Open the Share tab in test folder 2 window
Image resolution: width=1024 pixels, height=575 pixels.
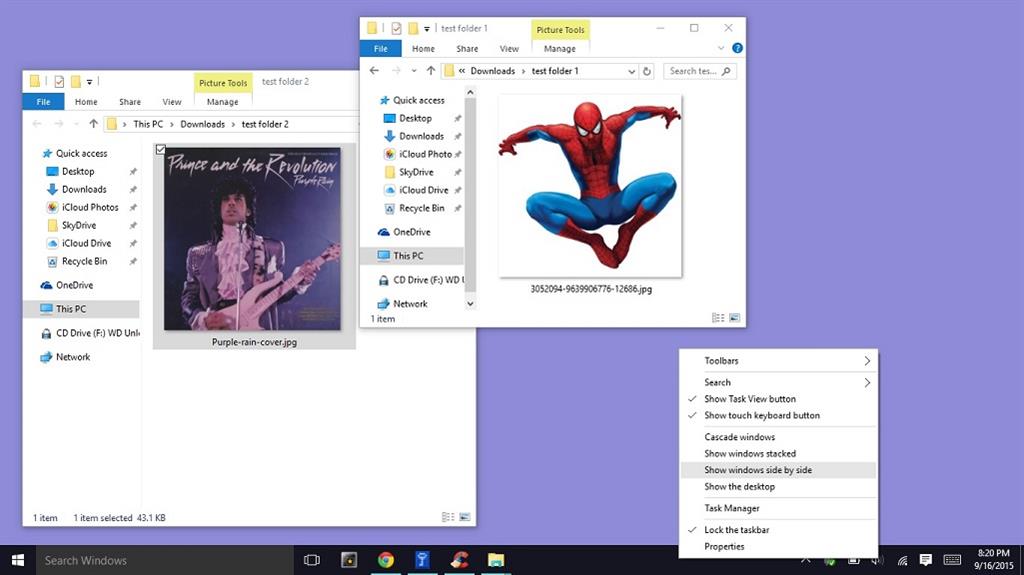tap(130, 102)
